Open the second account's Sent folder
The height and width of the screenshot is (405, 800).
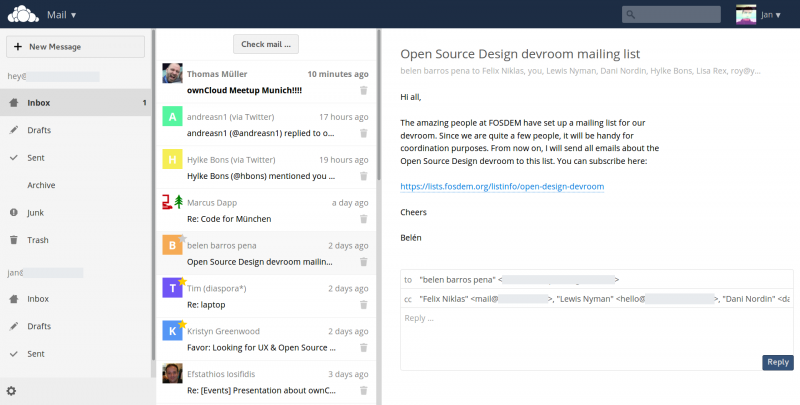[76, 354]
